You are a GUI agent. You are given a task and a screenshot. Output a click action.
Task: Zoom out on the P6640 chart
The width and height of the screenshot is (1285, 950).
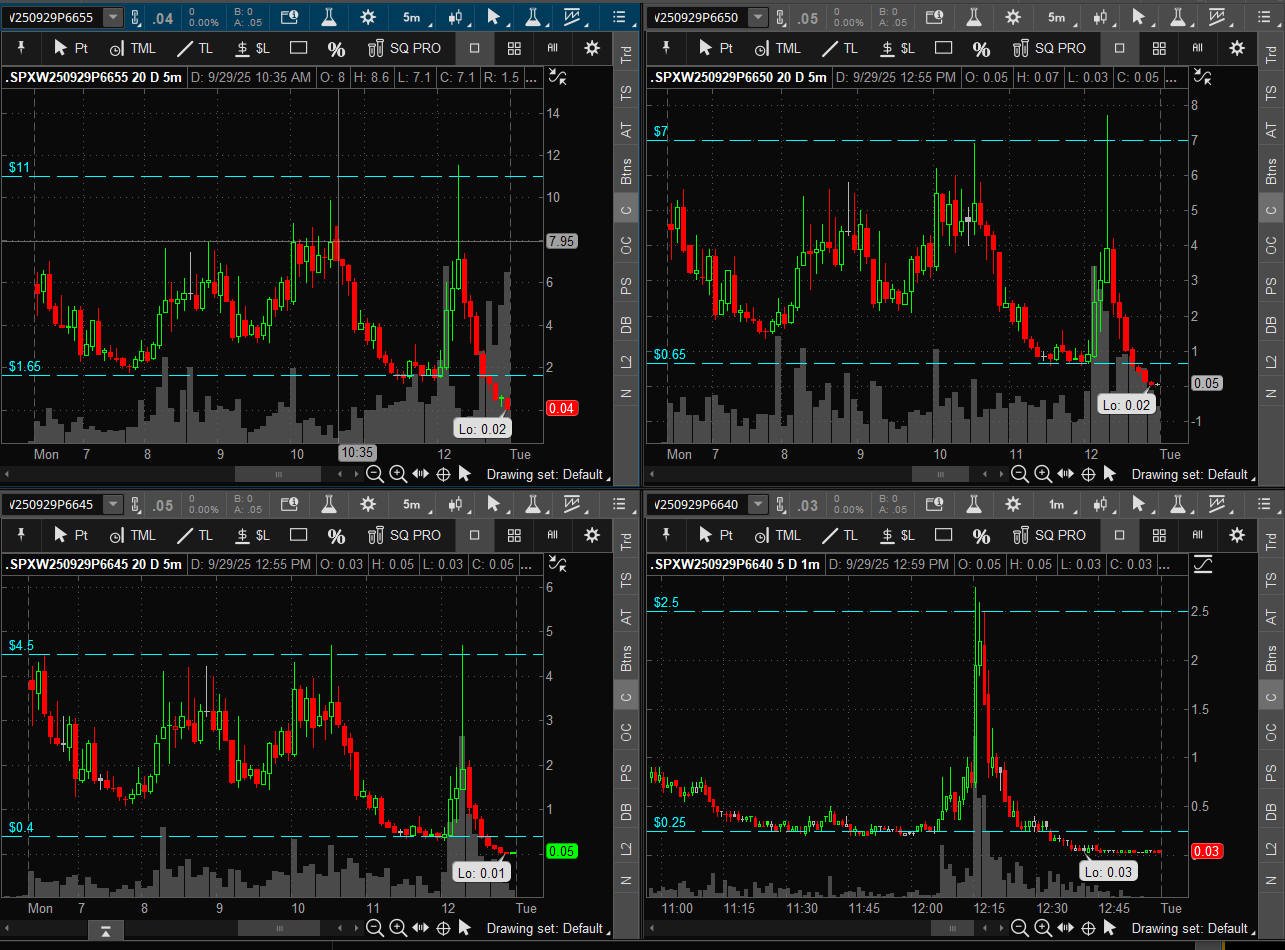1020,928
